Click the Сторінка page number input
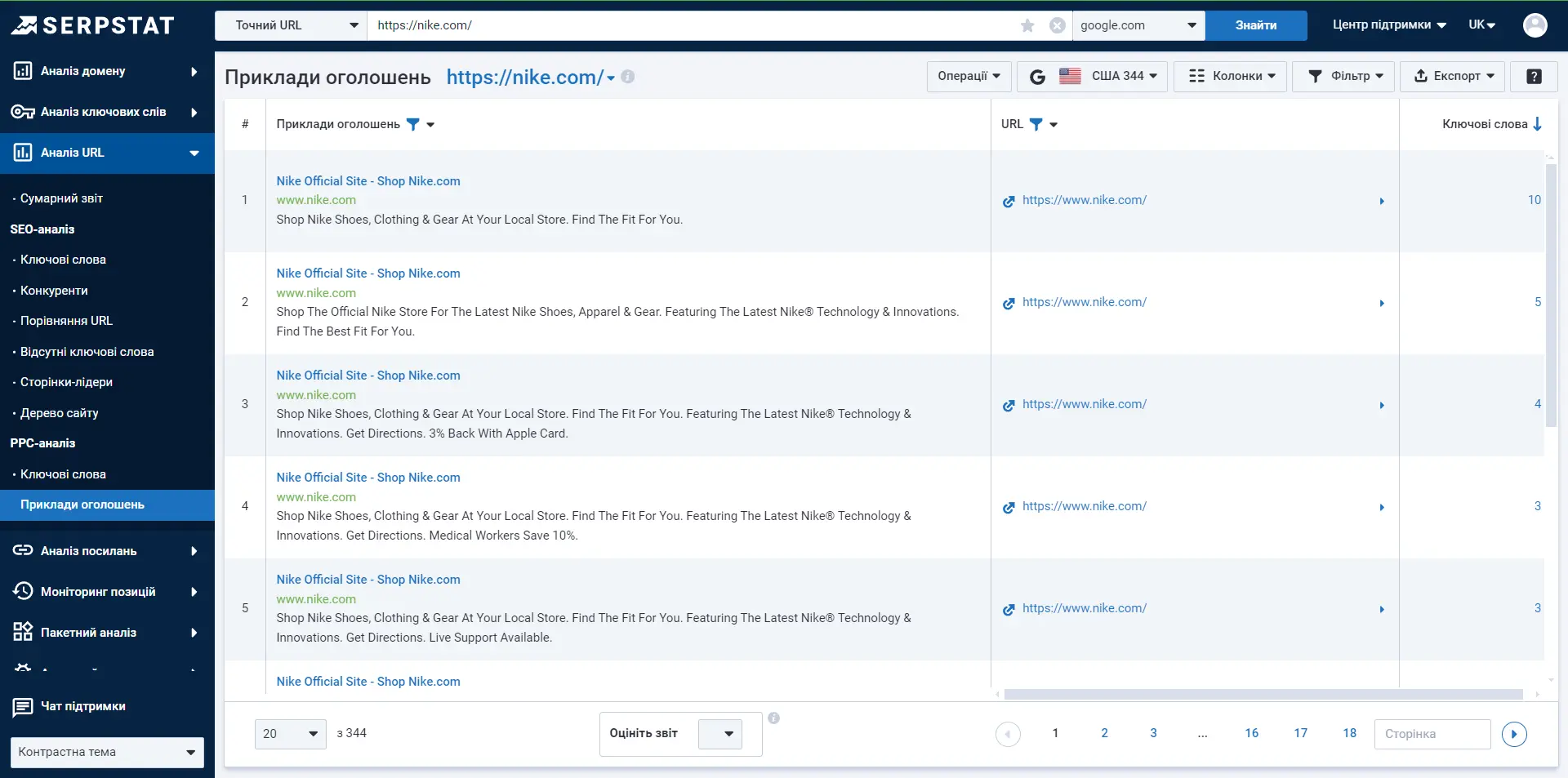The width and height of the screenshot is (1568, 778). 1432,734
